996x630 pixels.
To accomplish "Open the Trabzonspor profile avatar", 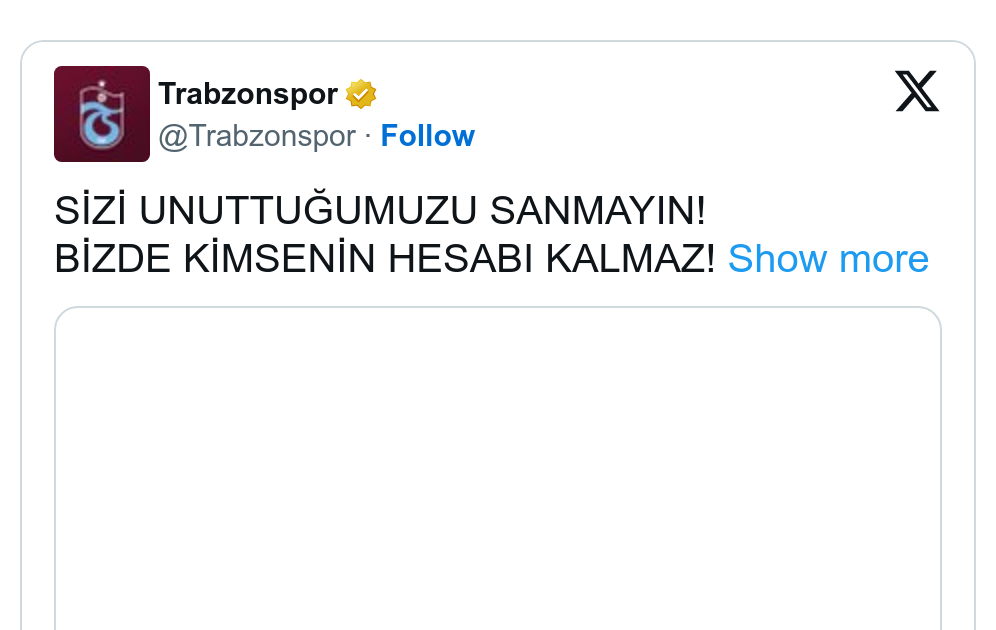I will click(102, 114).
